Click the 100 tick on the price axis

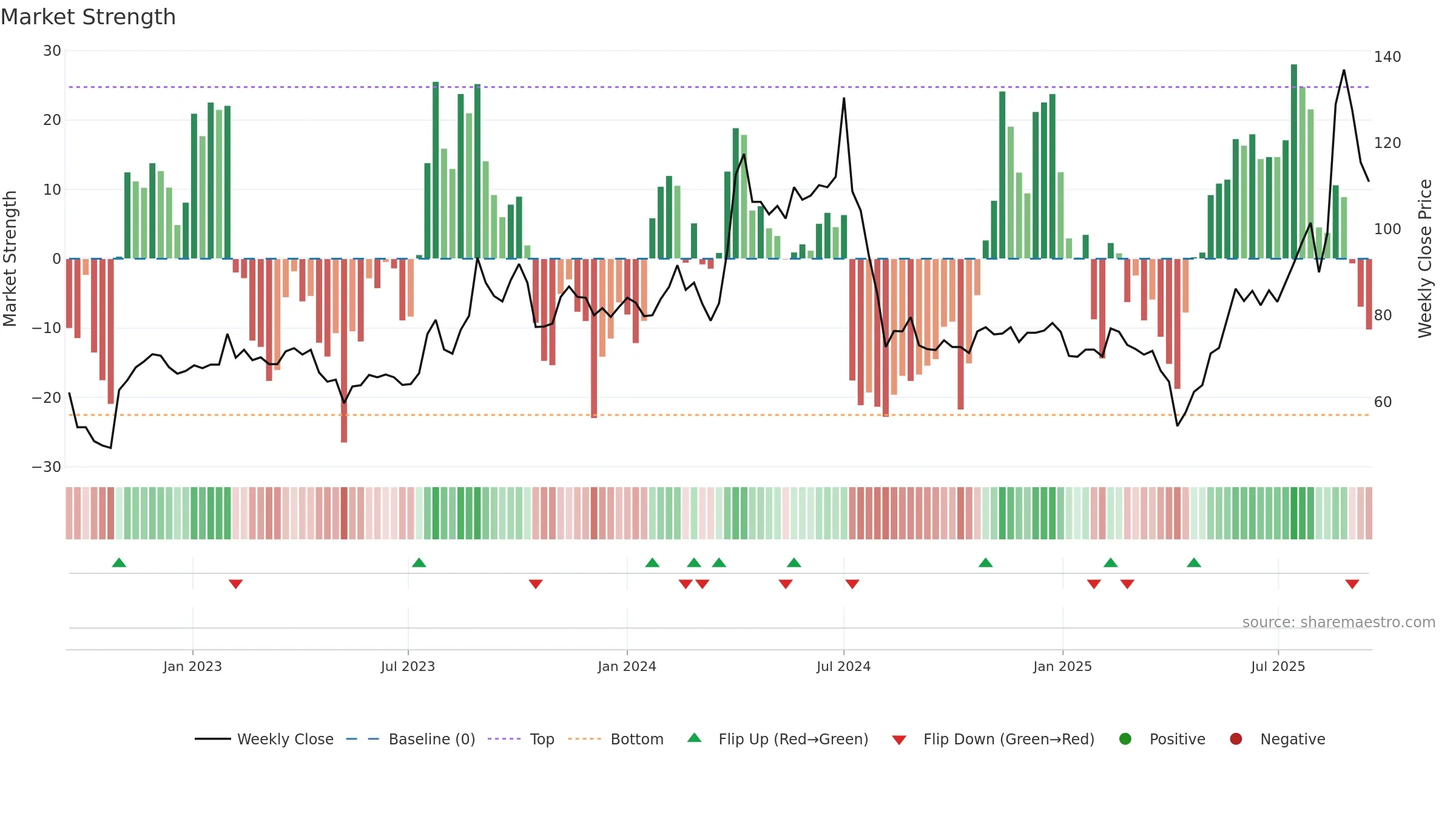(1387, 229)
